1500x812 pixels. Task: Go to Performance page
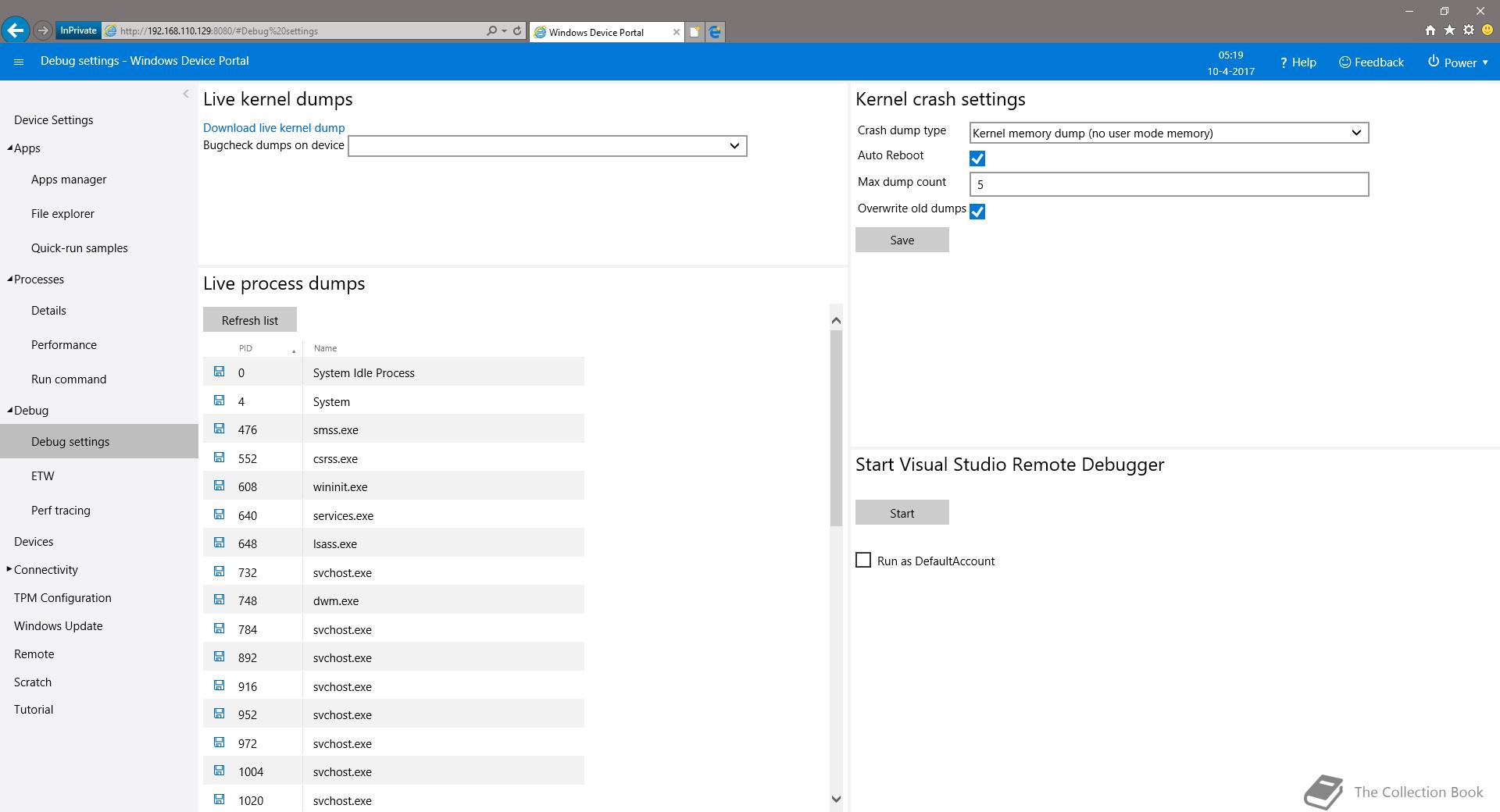(x=64, y=344)
